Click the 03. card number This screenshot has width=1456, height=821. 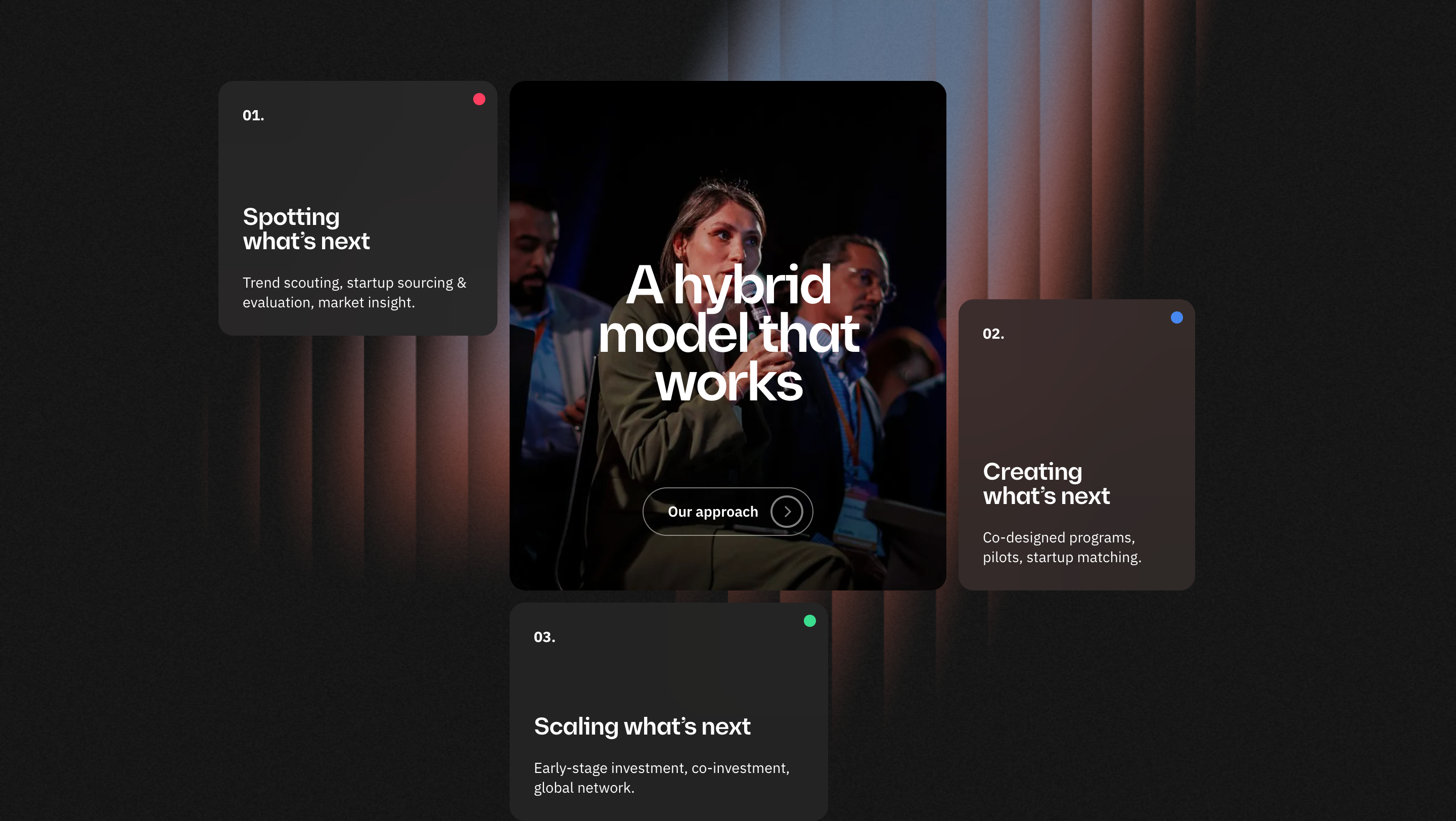pos(545,637)
